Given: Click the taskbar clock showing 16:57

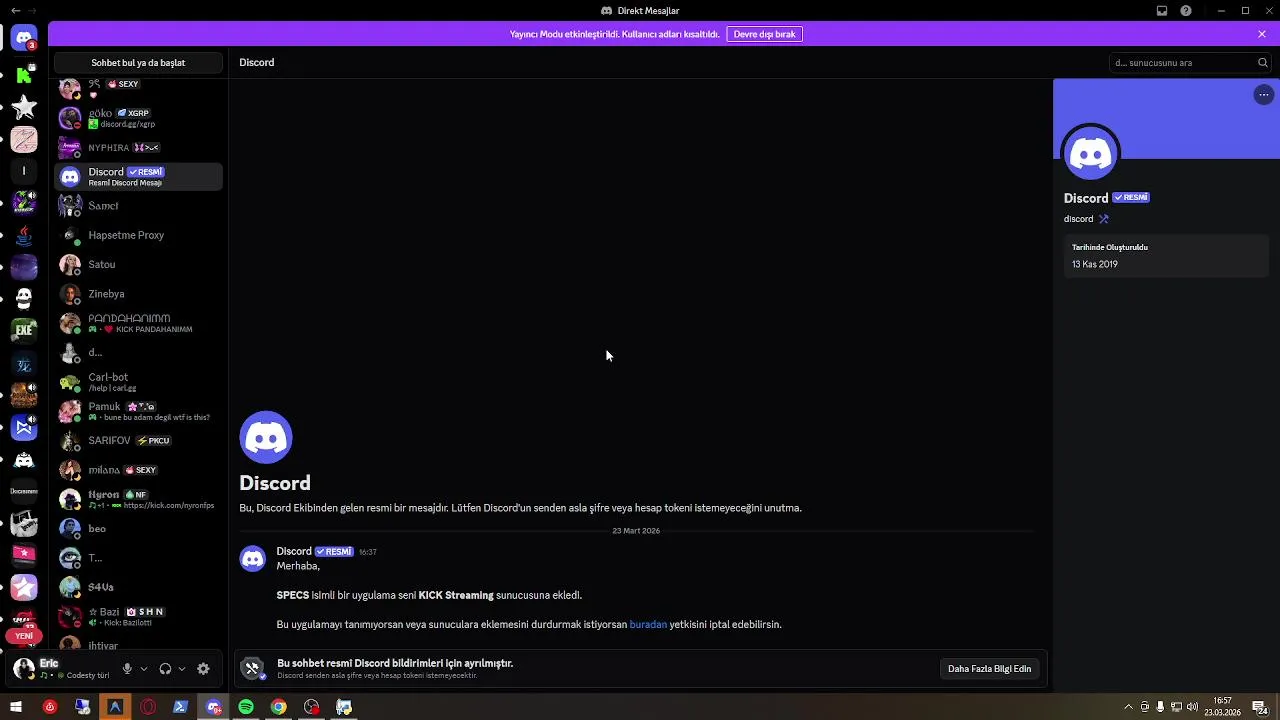Looking at the screenshot, I should click(1222, 707).
